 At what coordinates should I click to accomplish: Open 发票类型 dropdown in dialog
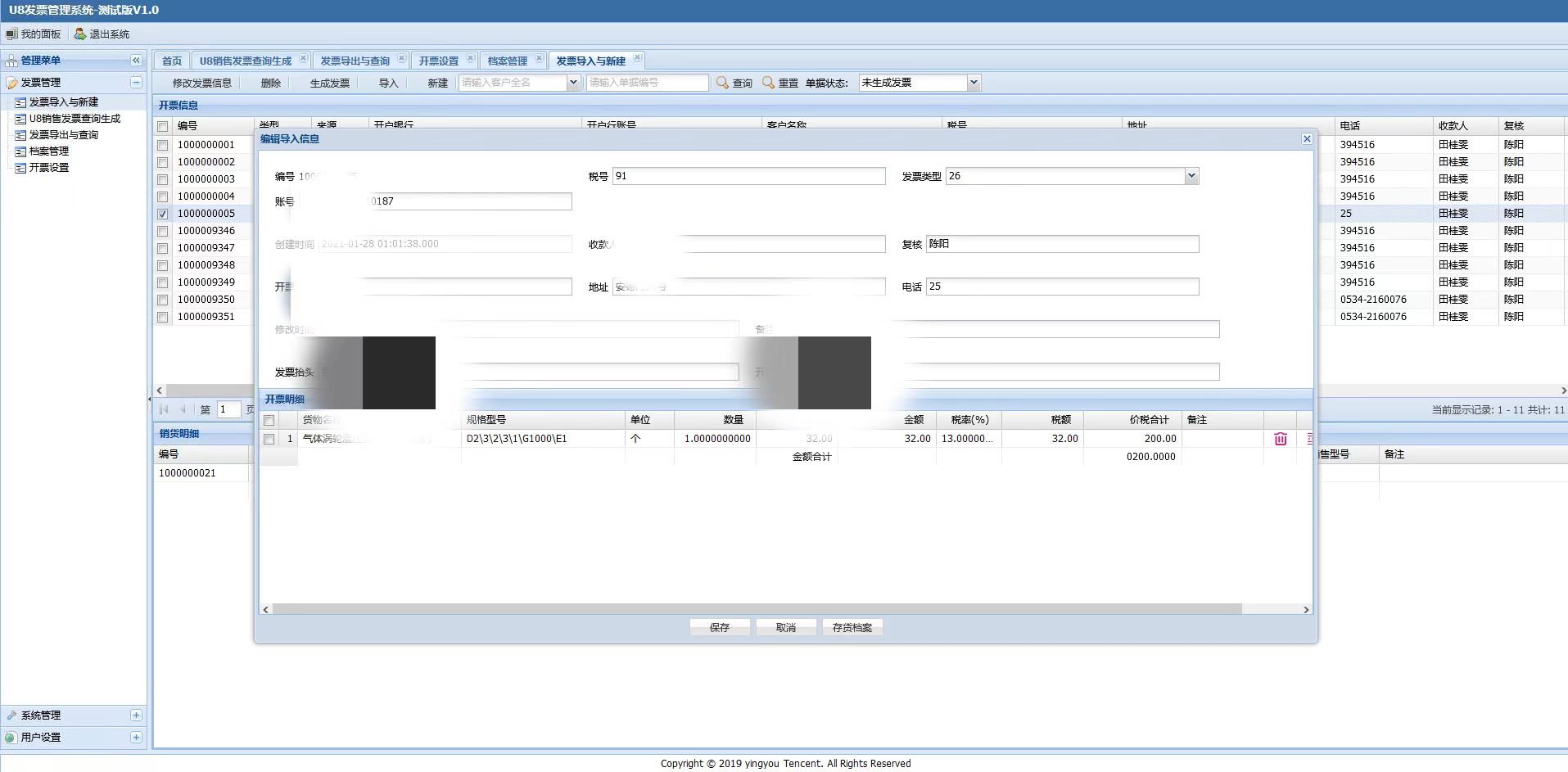point(1191,176)
